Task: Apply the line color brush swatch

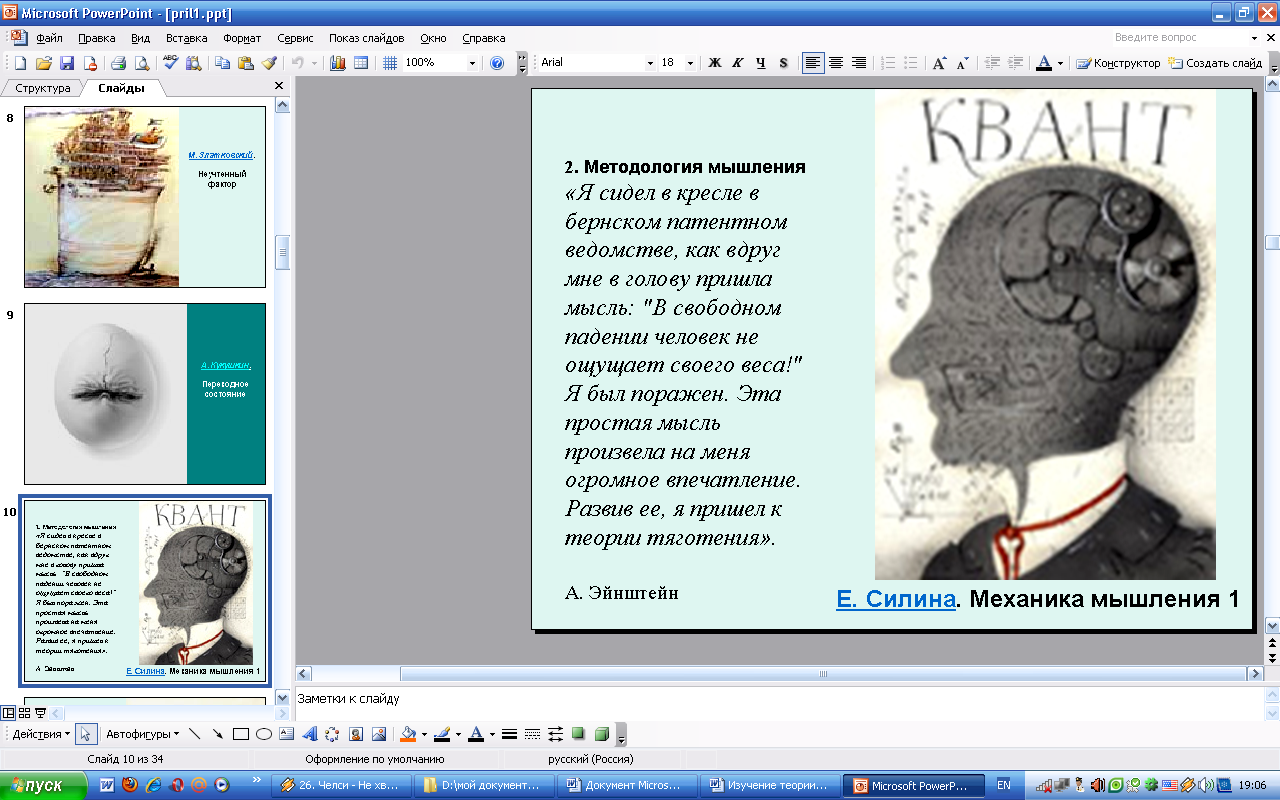Action: (443, 734)
